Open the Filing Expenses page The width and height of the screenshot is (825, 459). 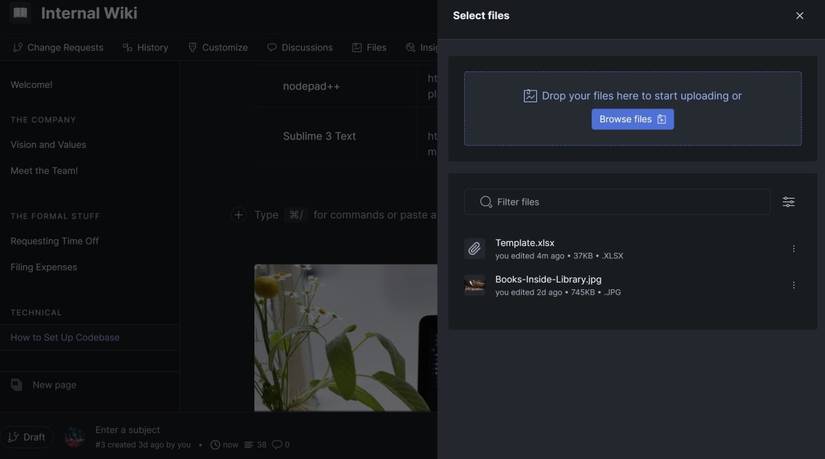(43, 267)
